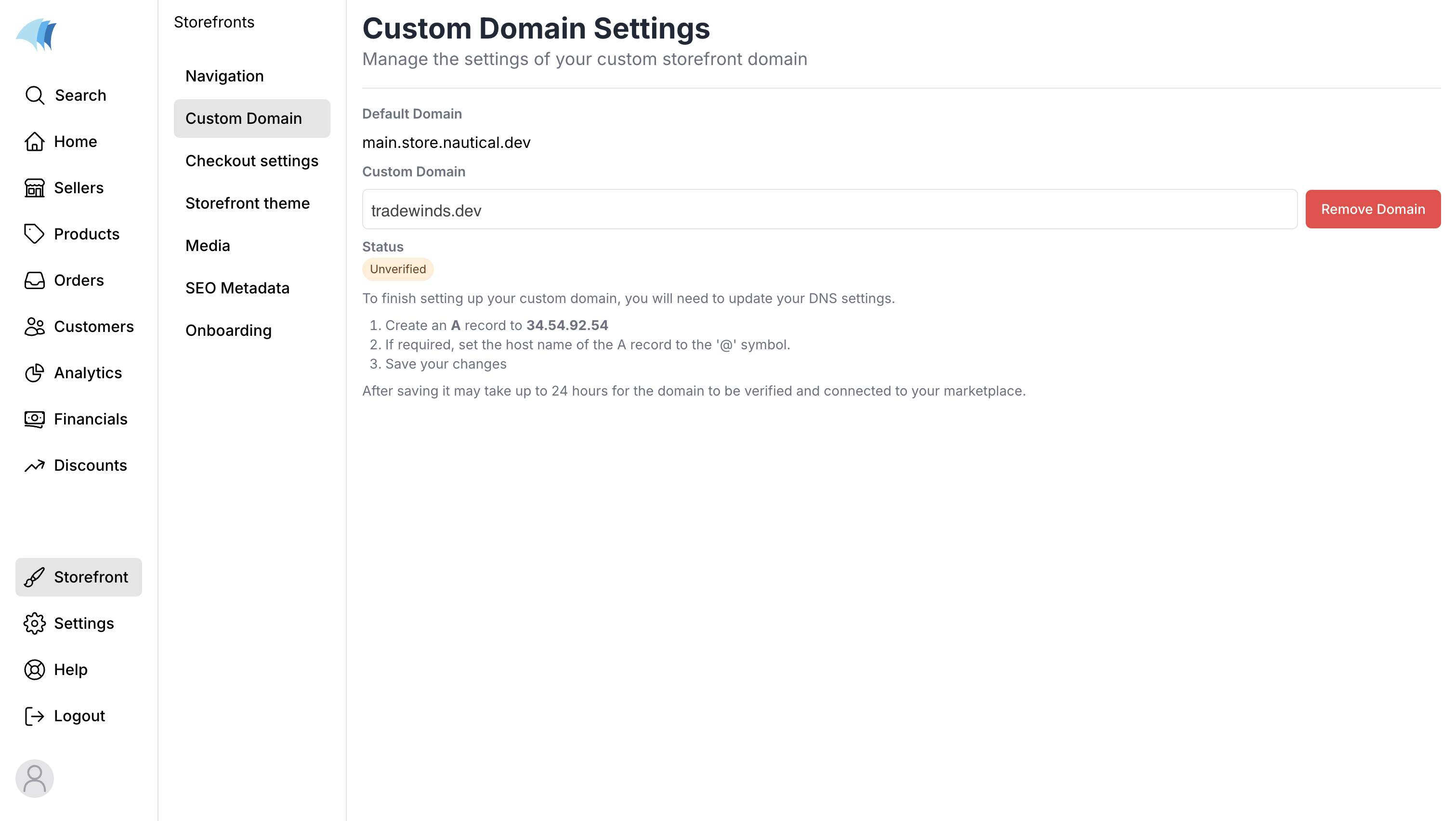Click the Customers people icon
The width and height of the screenshot is (1456, 821).
(35, 327)
